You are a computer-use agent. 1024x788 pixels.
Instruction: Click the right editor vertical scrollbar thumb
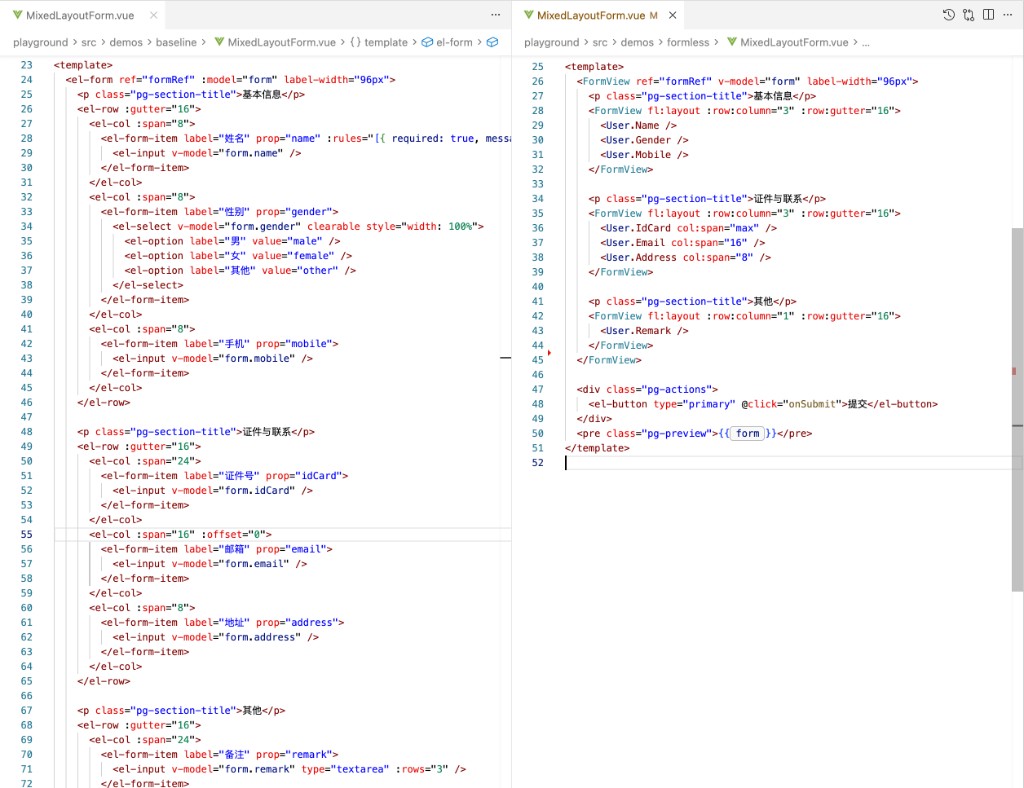1017,409
